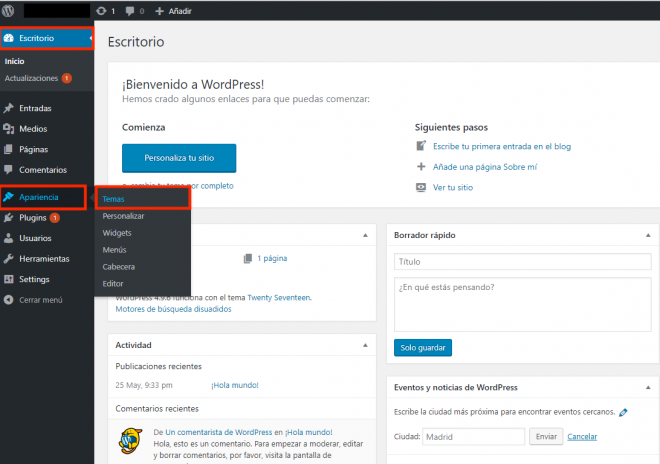Click the commenter avatar in recent comments
This screenshot has width=660, height=464.
point(130,441)
